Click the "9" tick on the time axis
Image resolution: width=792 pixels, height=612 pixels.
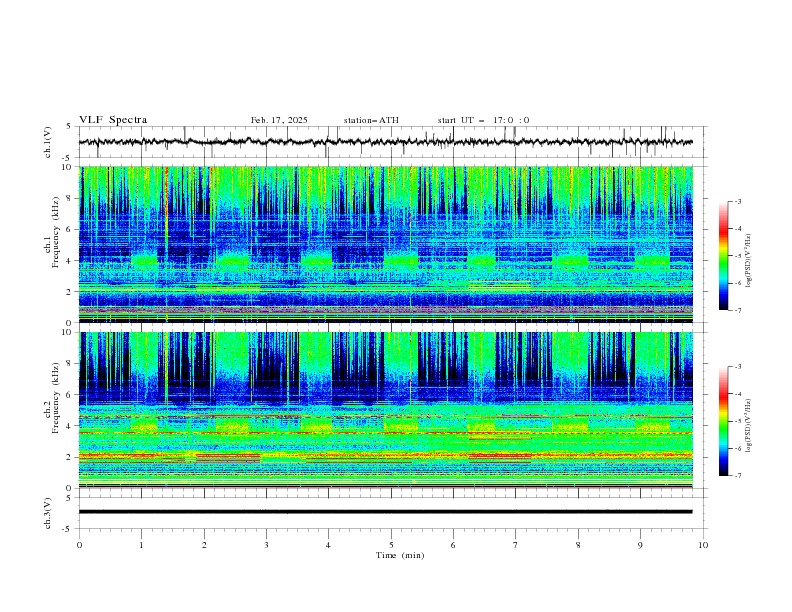640,545
